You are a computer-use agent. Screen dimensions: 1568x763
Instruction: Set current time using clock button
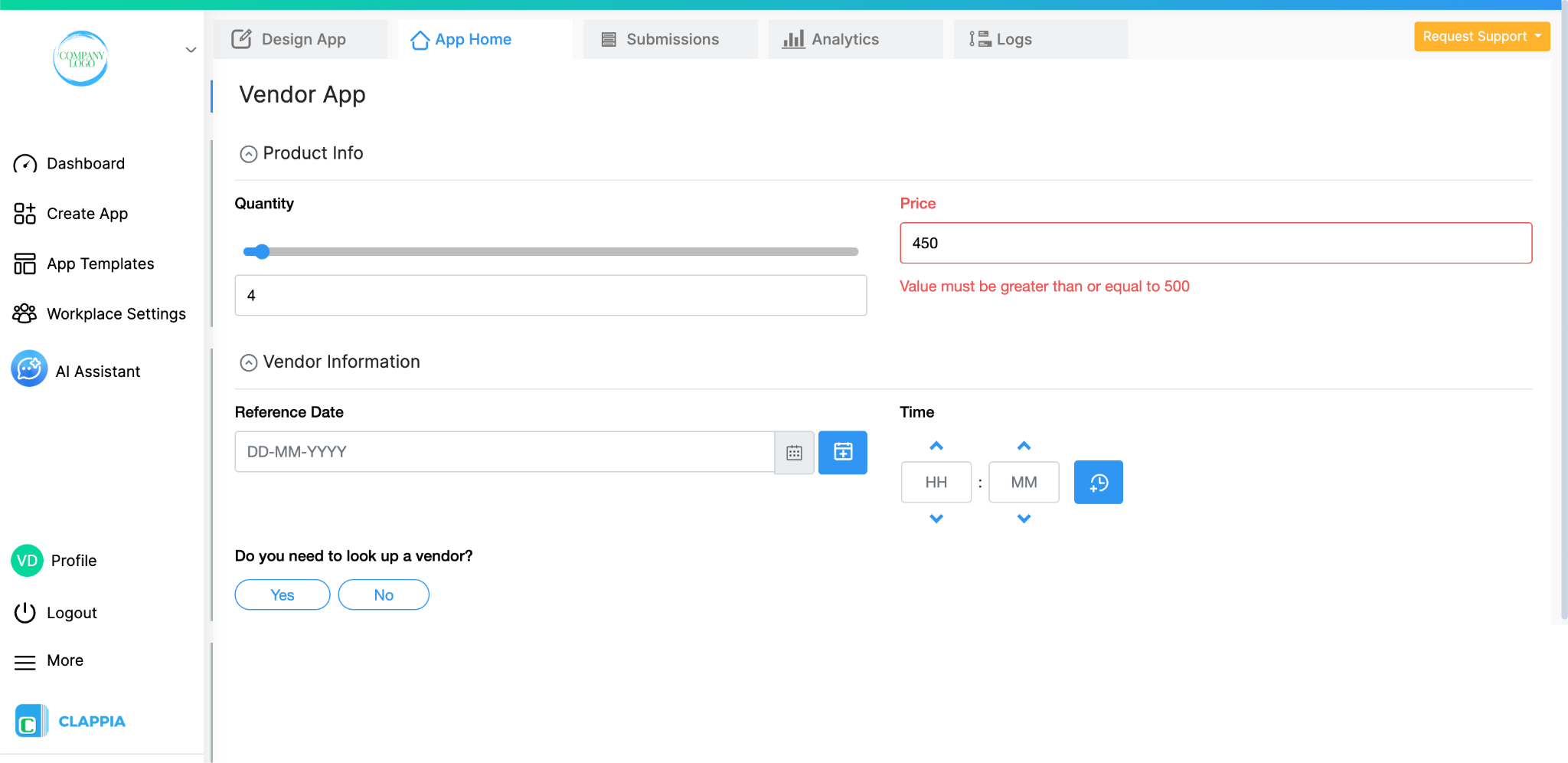click(1098, 482)
